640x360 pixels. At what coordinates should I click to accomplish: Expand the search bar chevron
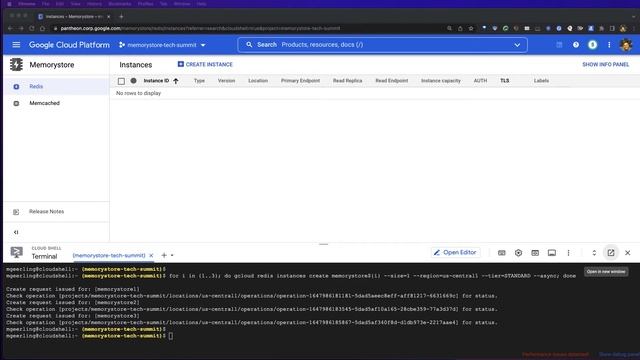pos(517,45)
